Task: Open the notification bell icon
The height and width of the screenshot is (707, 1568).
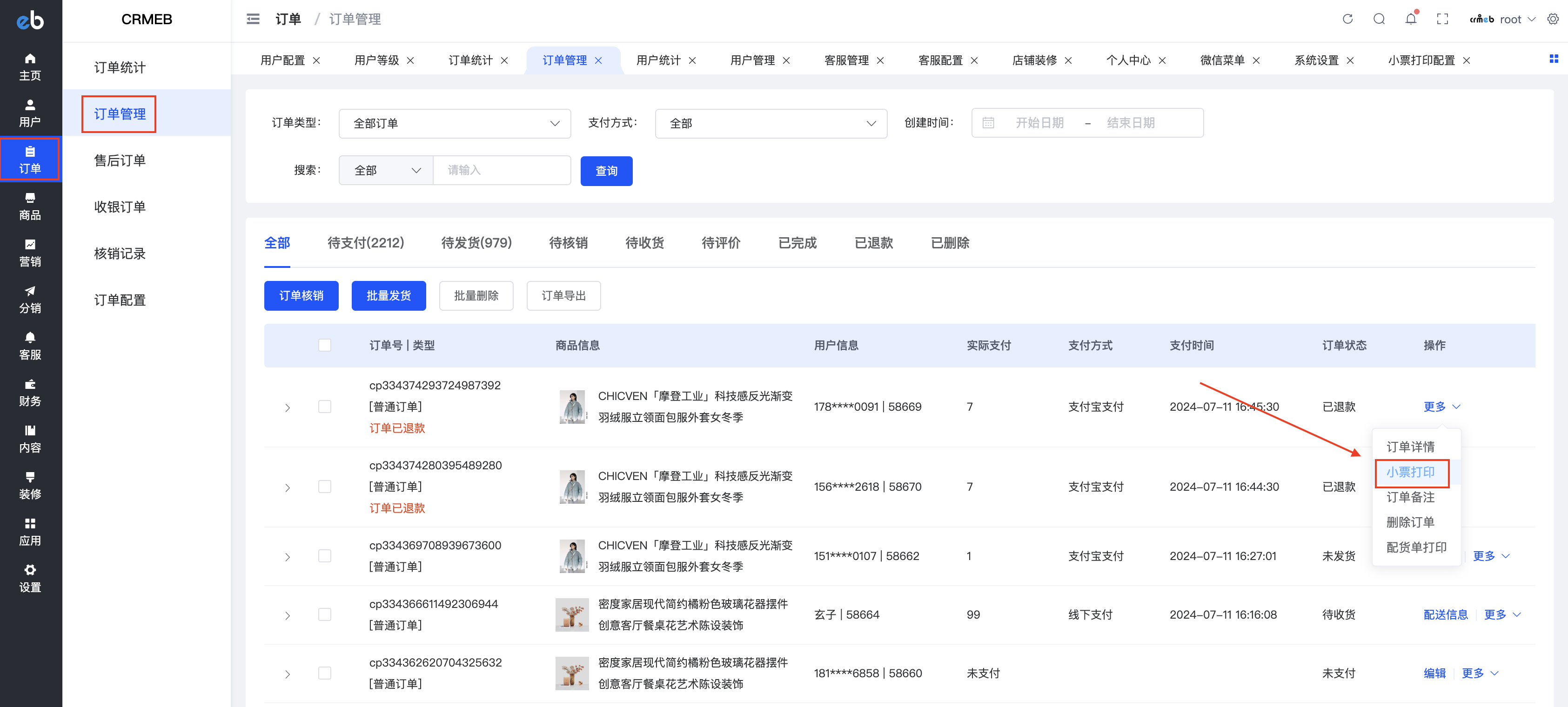Action: [x=1410, y=19]
